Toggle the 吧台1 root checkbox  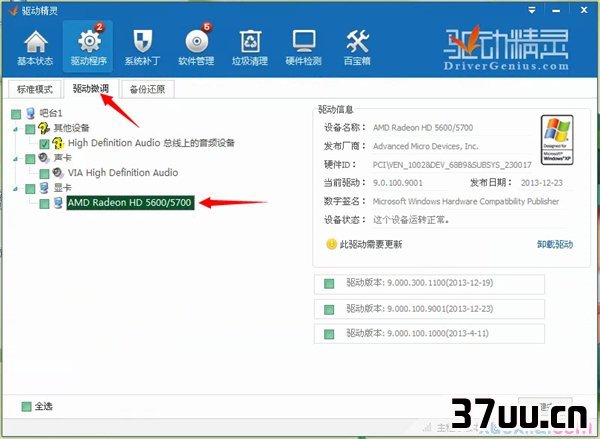click(x=16, y=114)
